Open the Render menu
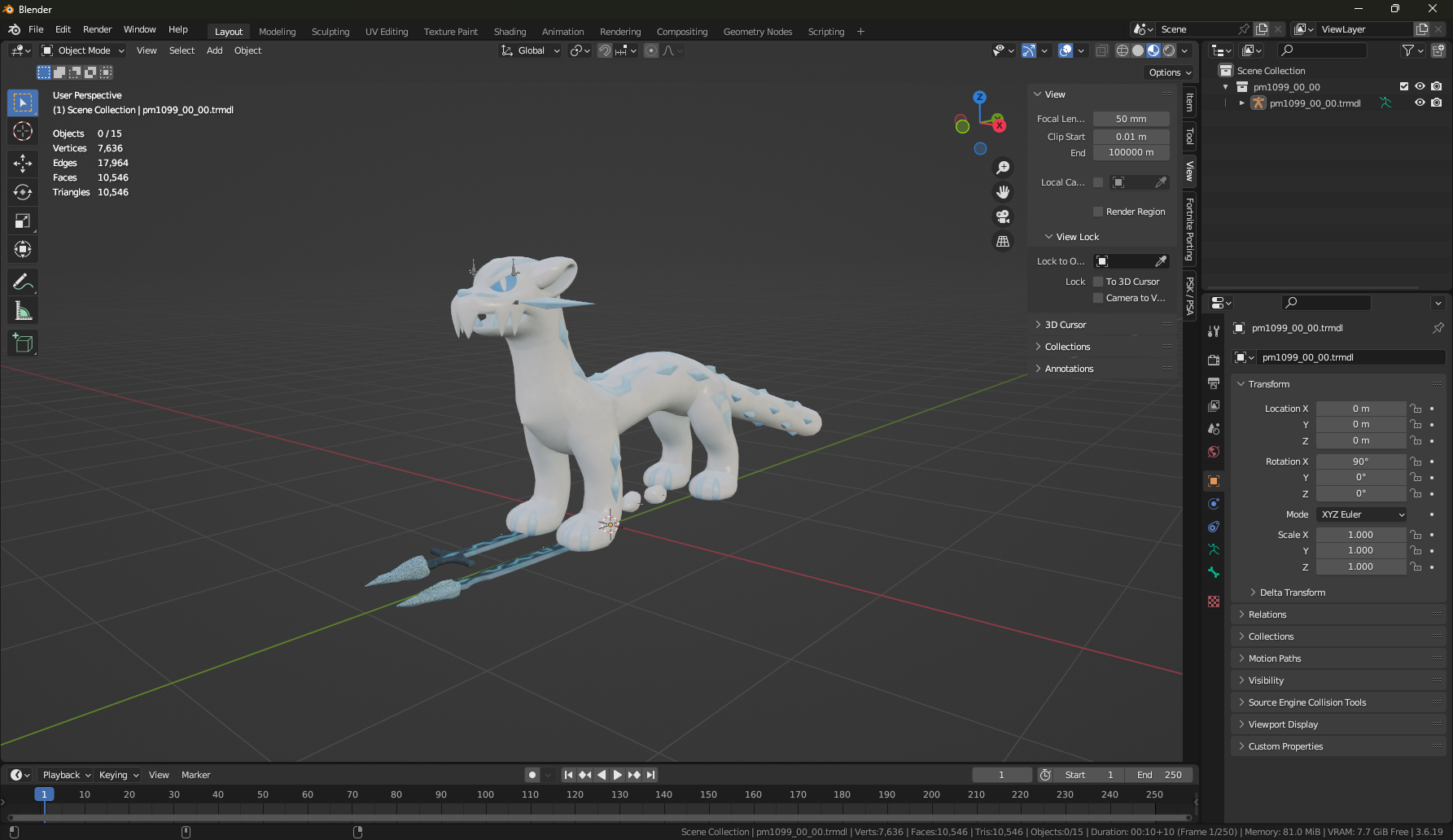 pyautogui.click(x=97, y=29)
